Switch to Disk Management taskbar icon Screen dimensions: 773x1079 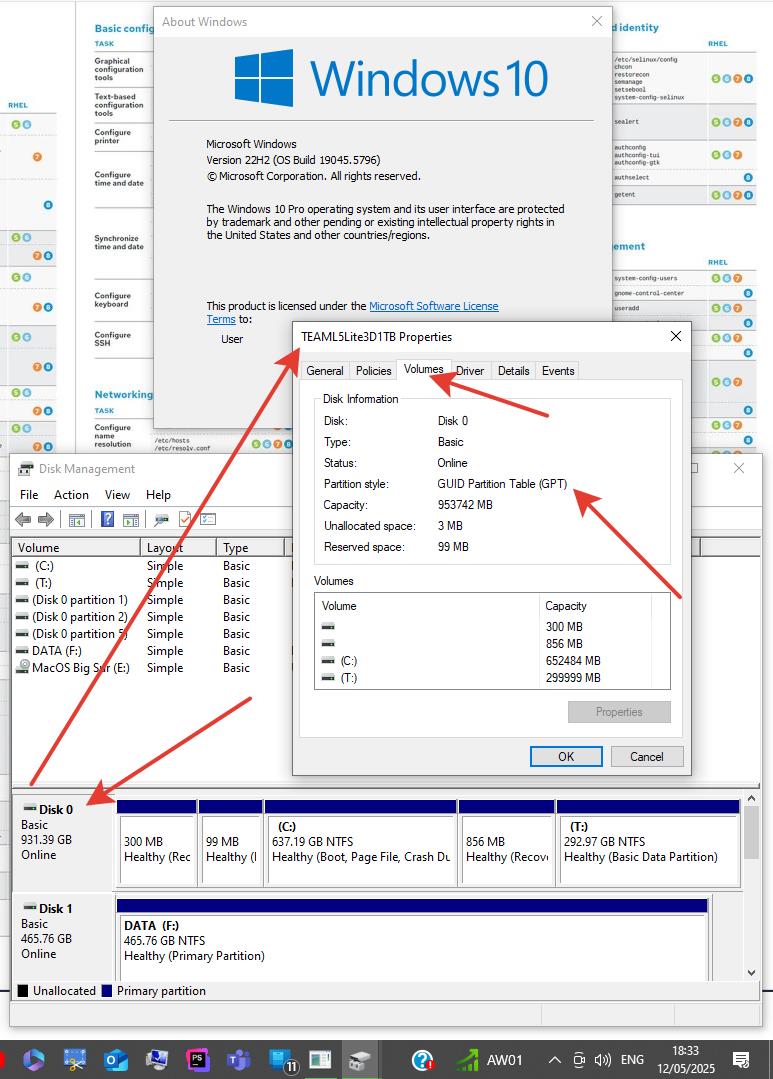tap(360, 1060)
